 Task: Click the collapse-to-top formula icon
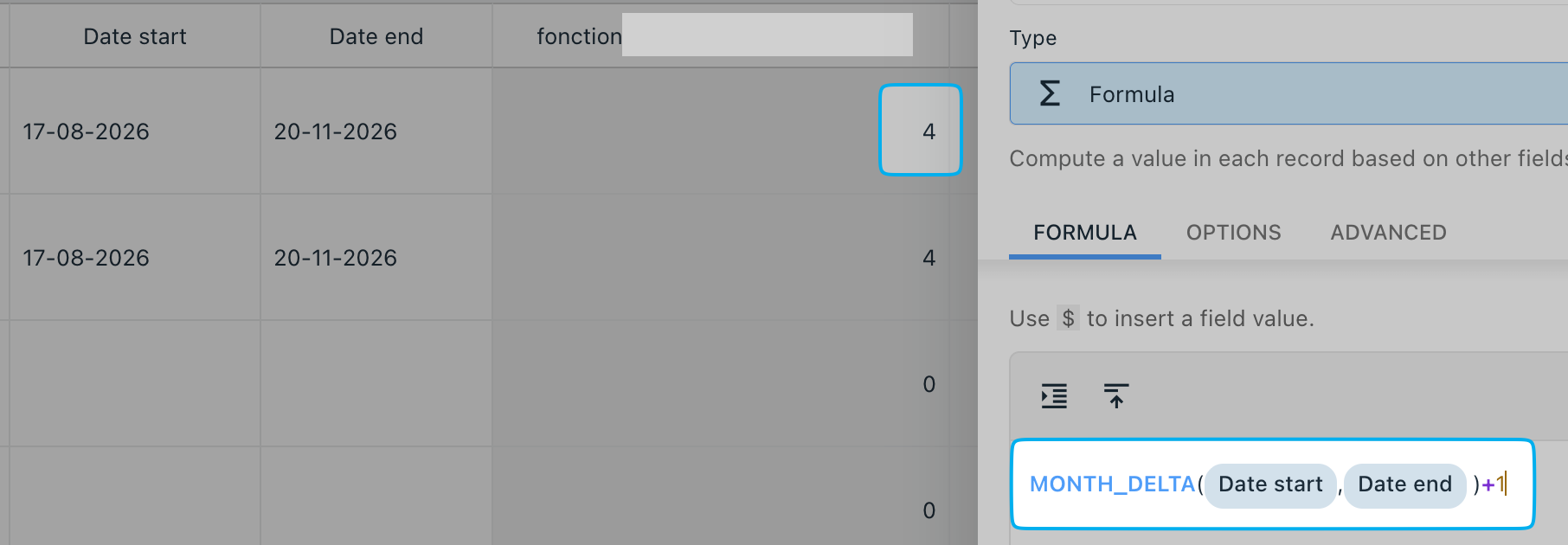1116,396
